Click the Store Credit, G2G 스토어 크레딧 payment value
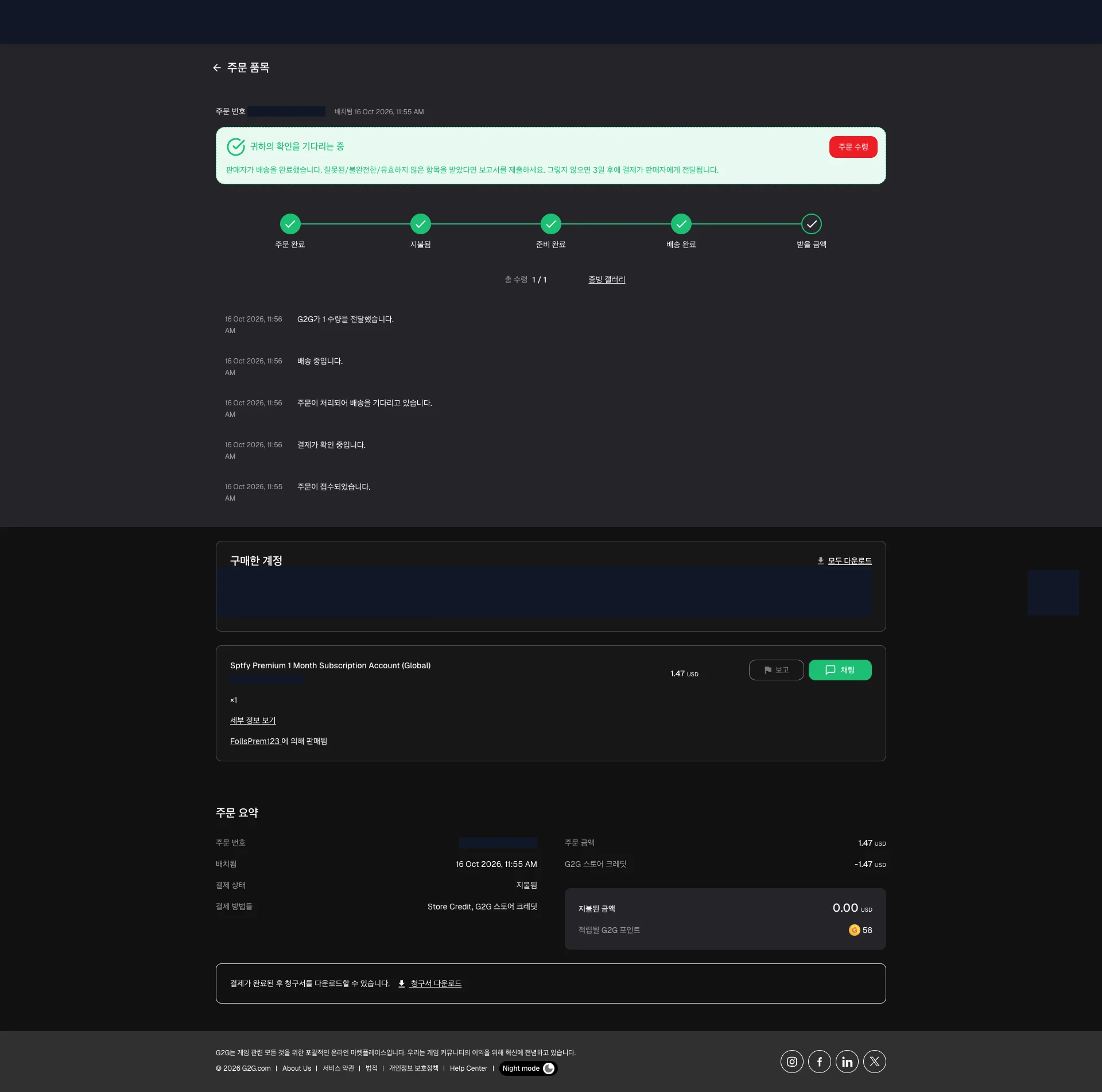 pyautogui.click(x=482, y=907)
